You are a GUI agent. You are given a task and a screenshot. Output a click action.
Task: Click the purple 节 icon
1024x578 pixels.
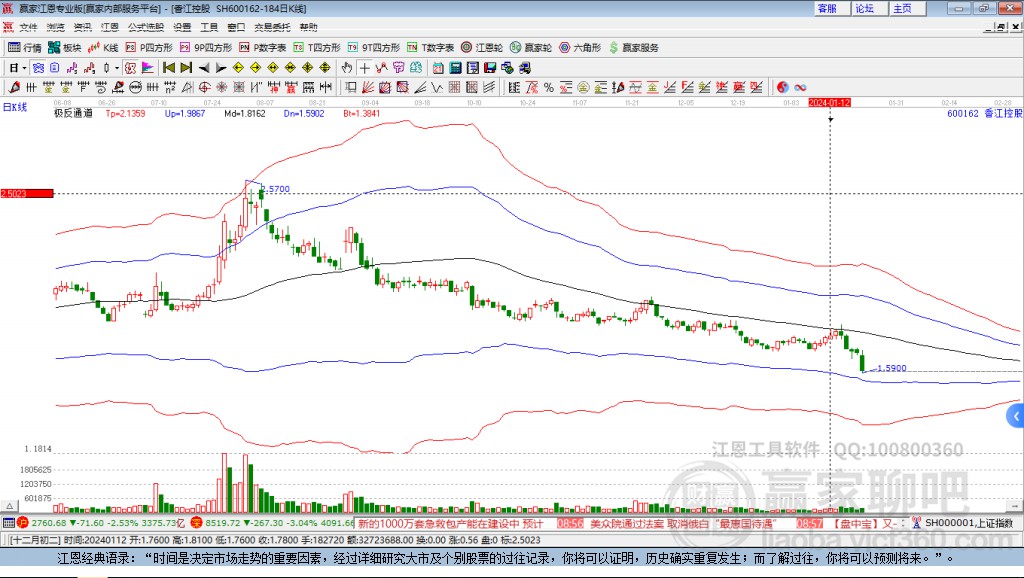(398, 68)
